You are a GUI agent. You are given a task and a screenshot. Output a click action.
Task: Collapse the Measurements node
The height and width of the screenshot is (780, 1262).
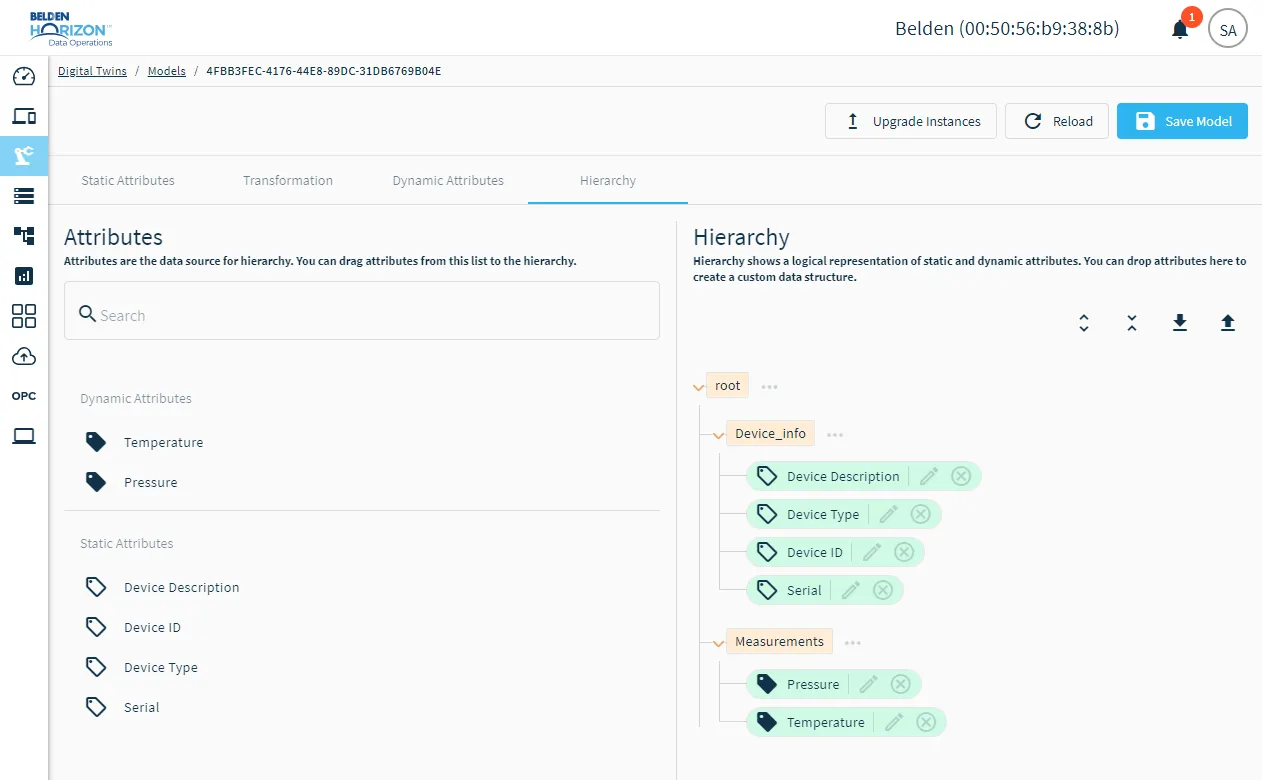tap(718, 643)
